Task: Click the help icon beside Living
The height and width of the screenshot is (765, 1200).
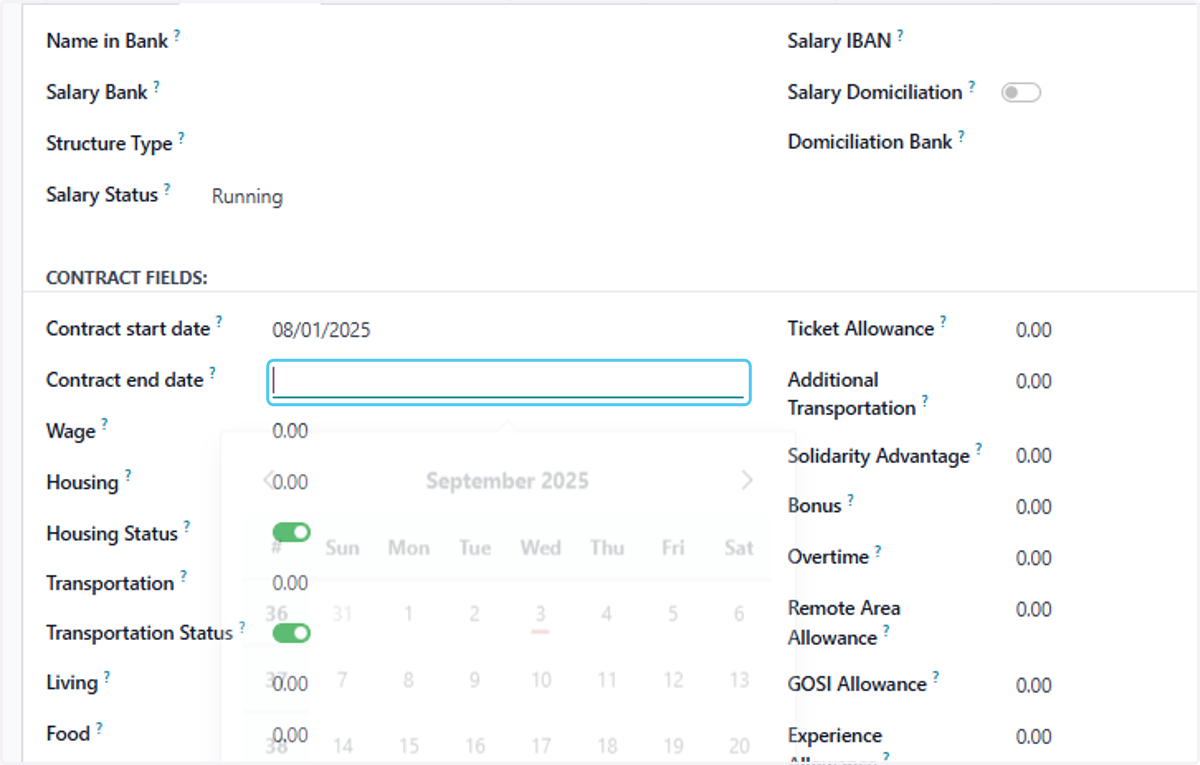Action: pos(106,677)
